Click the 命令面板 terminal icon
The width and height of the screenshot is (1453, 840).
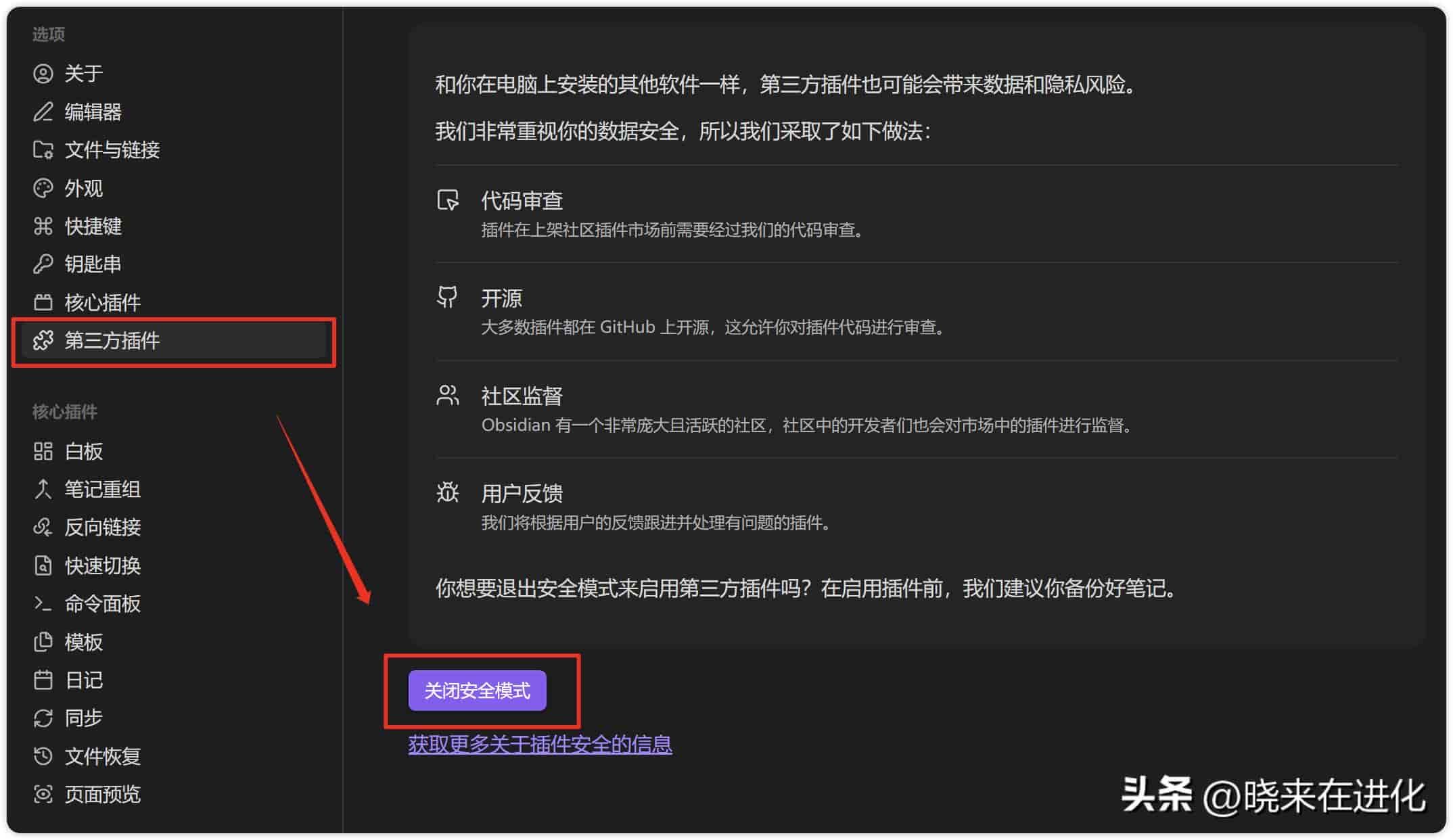point(43,603)
